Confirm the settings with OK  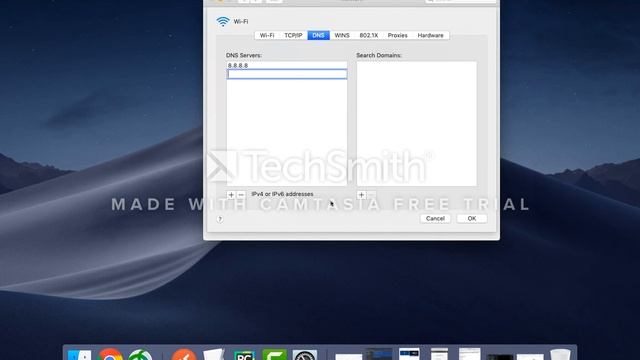pyautogui.click(x=472, y=219)
